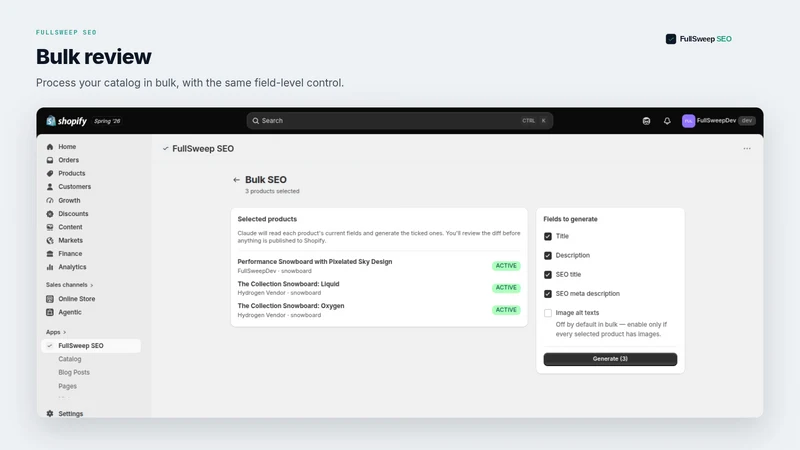Screen dimensions: 800x450
Task: Enable the Image alt texts checkbox
Action: point(548,313)
